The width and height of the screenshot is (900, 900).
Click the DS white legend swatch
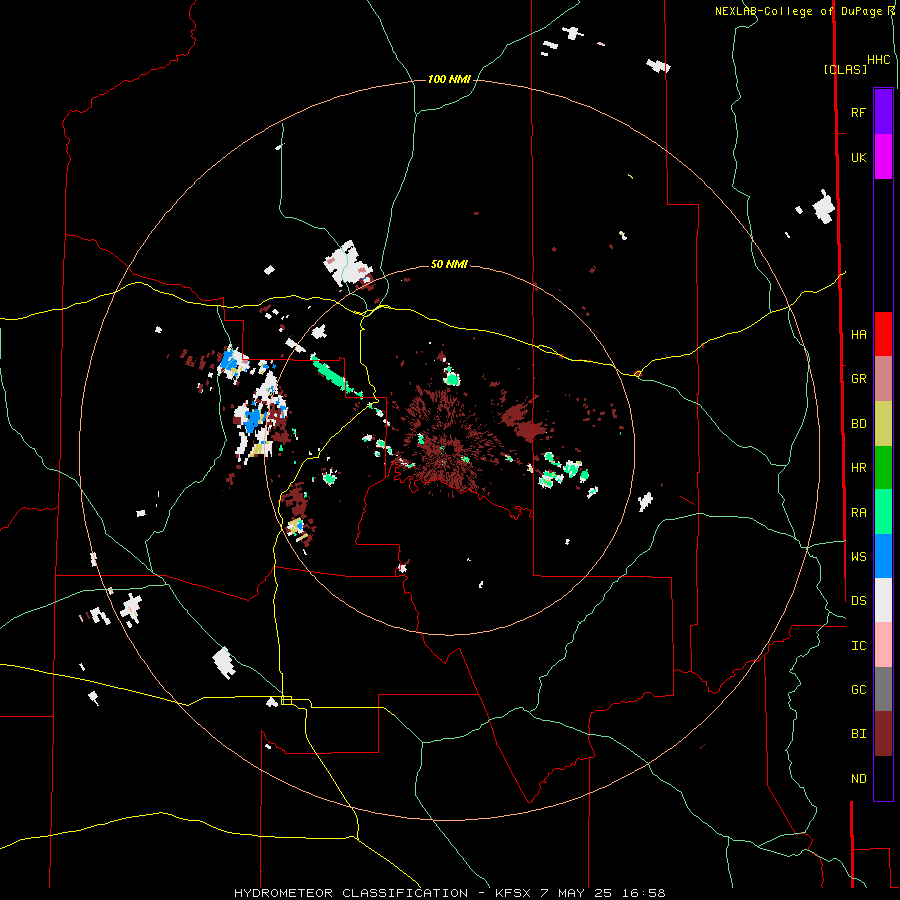tap(883, 600)
